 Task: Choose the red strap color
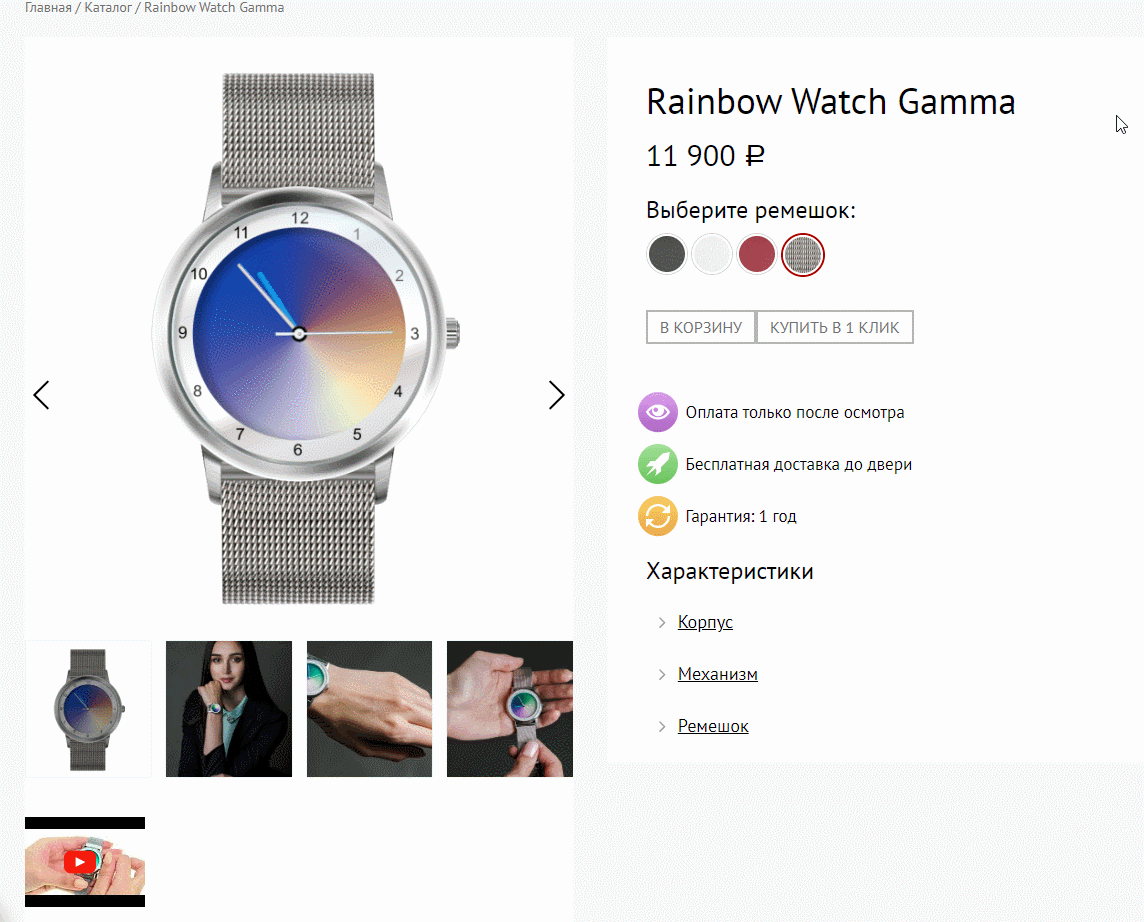757,254
